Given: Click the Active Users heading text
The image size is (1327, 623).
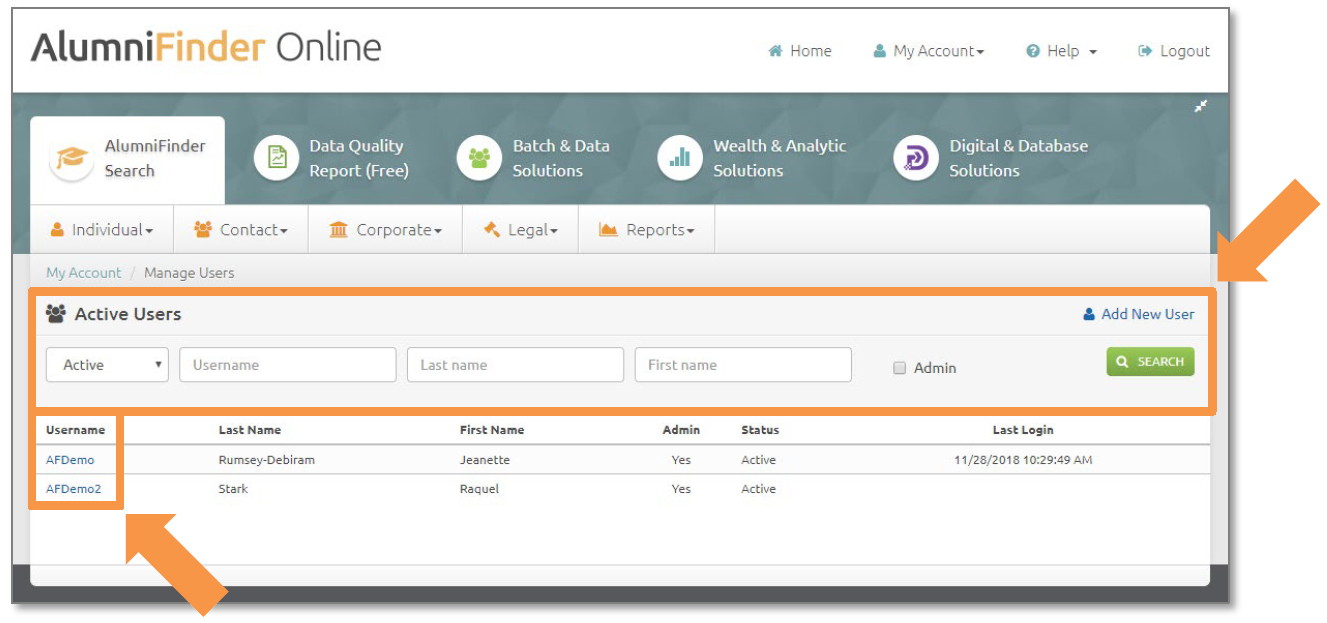Looking at the screenshot, I should click(128, 314).
